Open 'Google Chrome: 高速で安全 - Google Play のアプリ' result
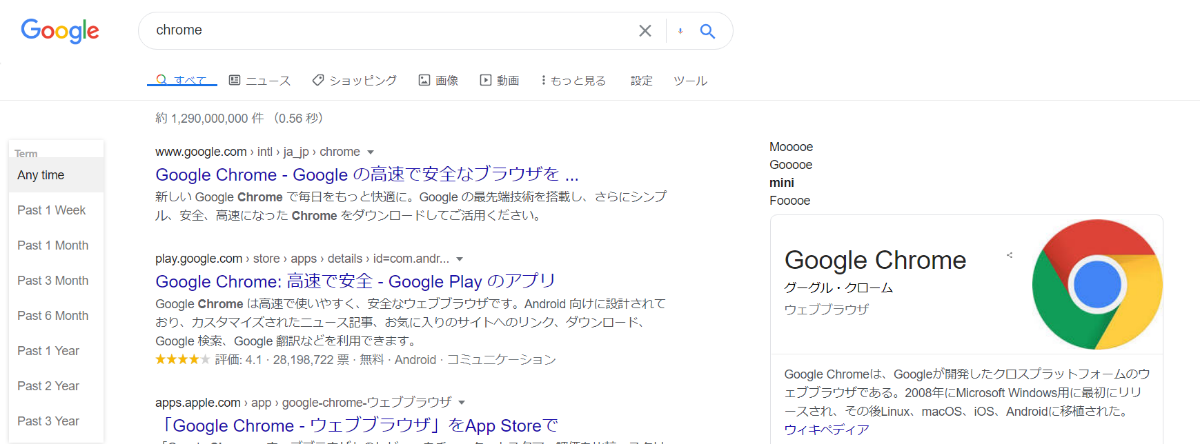 (x=355, y=280)
